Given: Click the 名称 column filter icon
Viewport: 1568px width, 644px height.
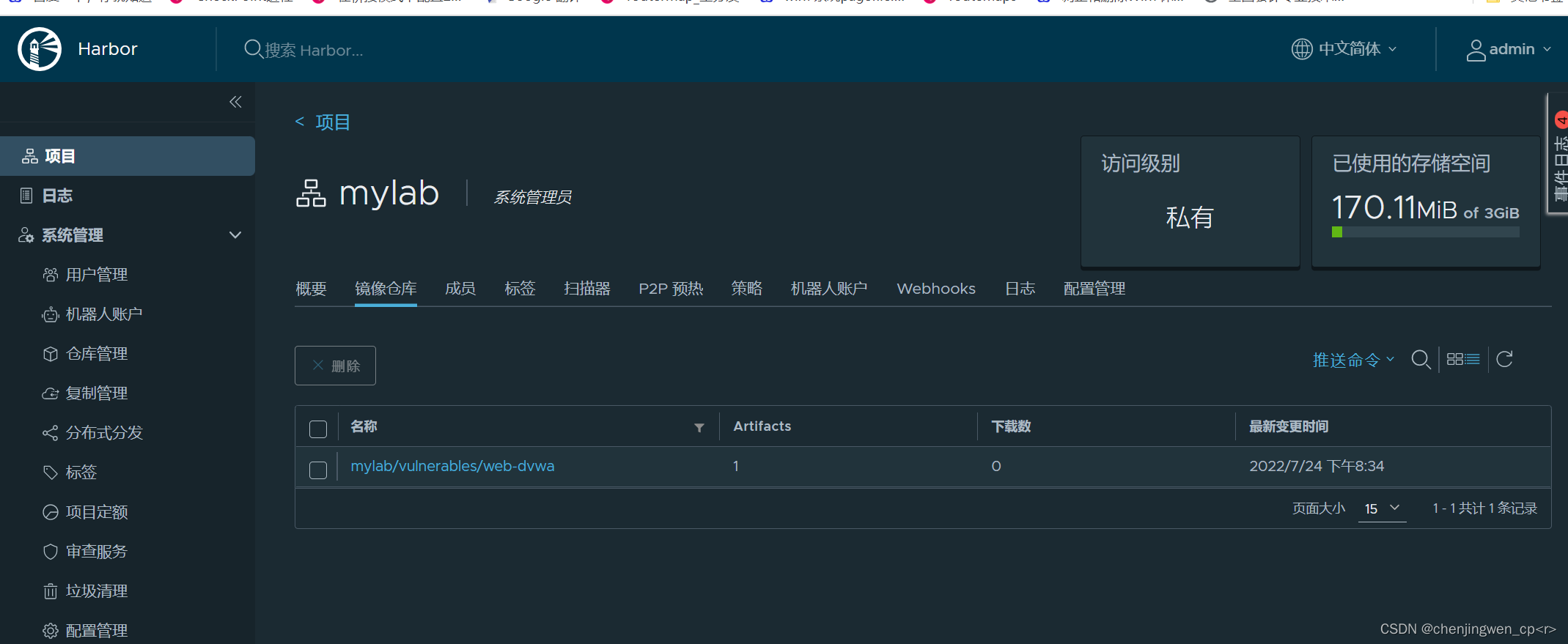Looking at the screenshot, I should pyautogui.click(x=699, y=428).
